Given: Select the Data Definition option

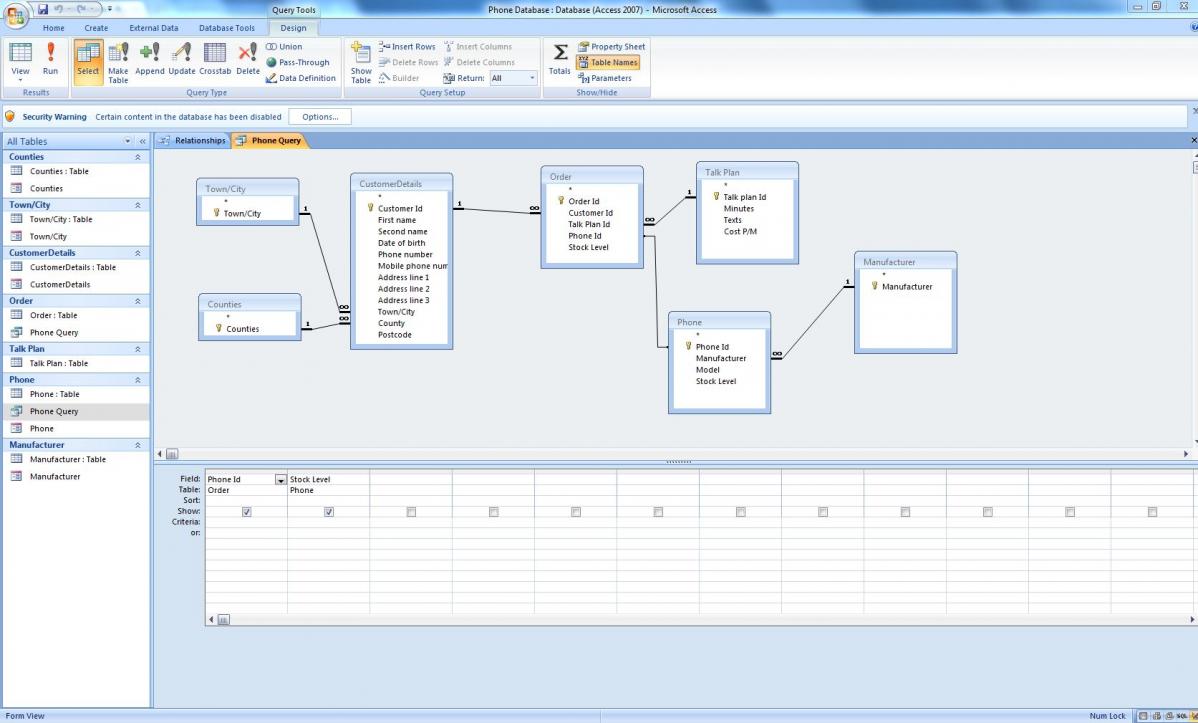Looking at the screenshot, I should click(x=301, y=78).
